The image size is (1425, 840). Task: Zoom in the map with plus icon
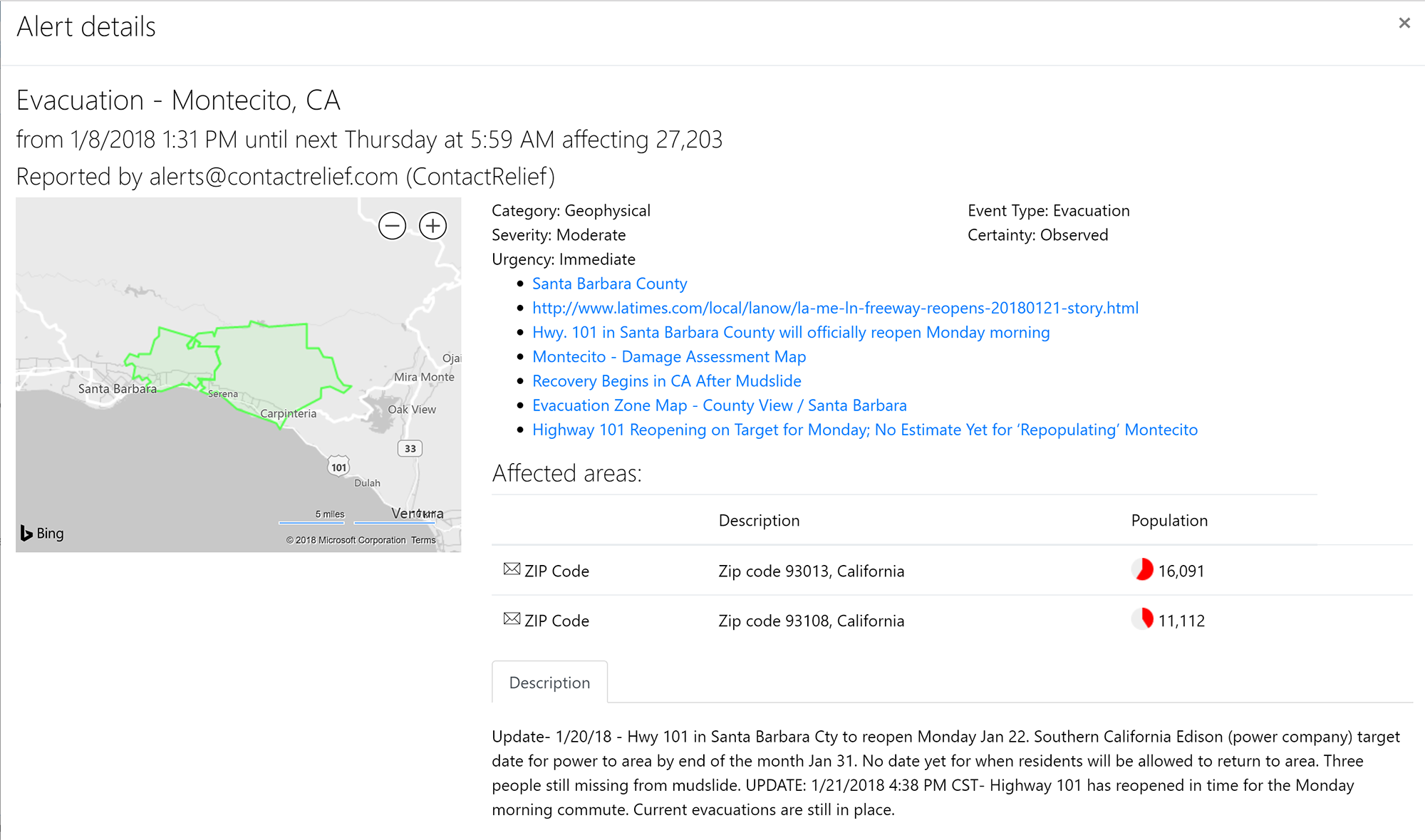(432, 226)
